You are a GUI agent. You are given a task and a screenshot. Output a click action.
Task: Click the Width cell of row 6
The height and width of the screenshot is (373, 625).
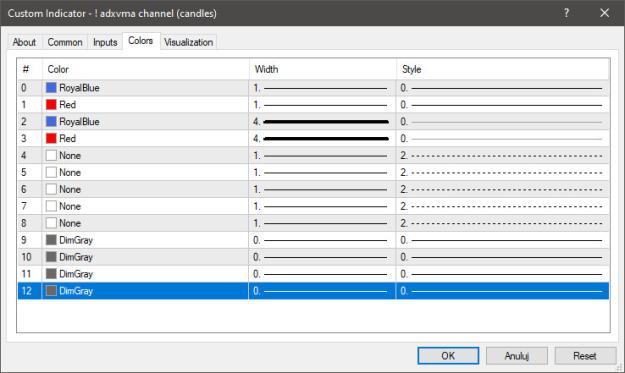[322, 189]
